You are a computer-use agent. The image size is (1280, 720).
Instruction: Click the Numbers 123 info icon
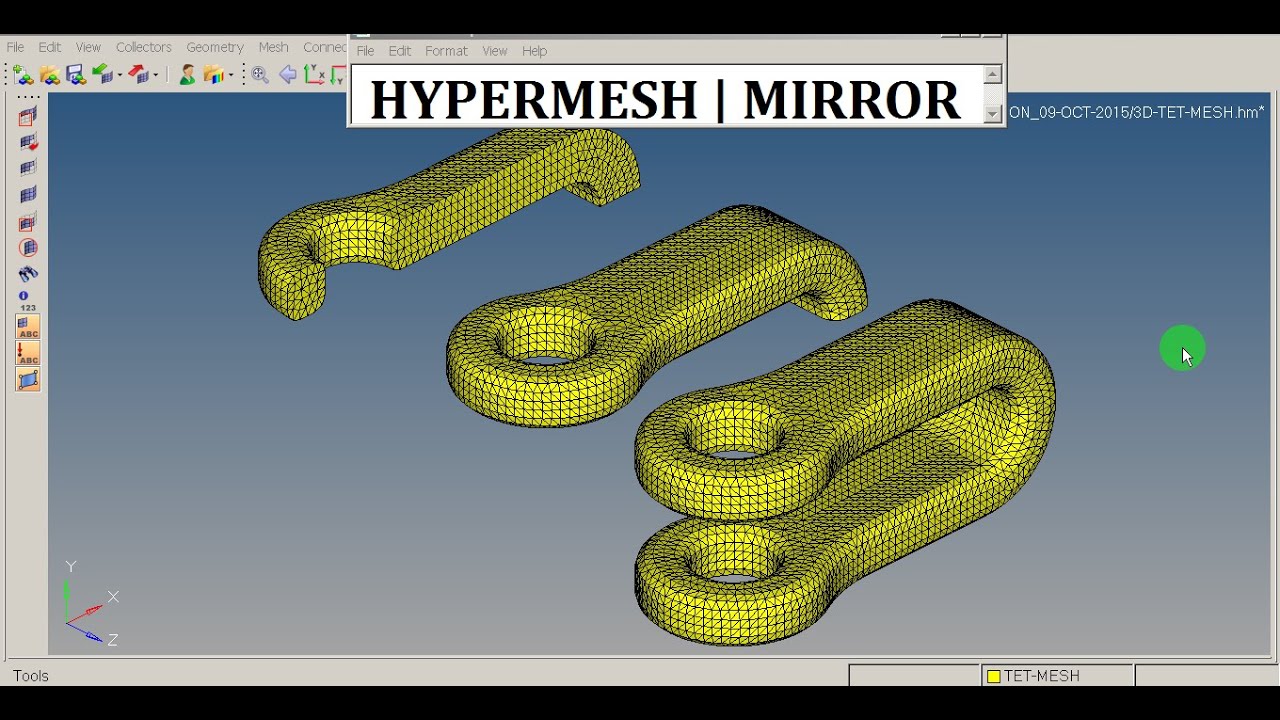(28, 301)
